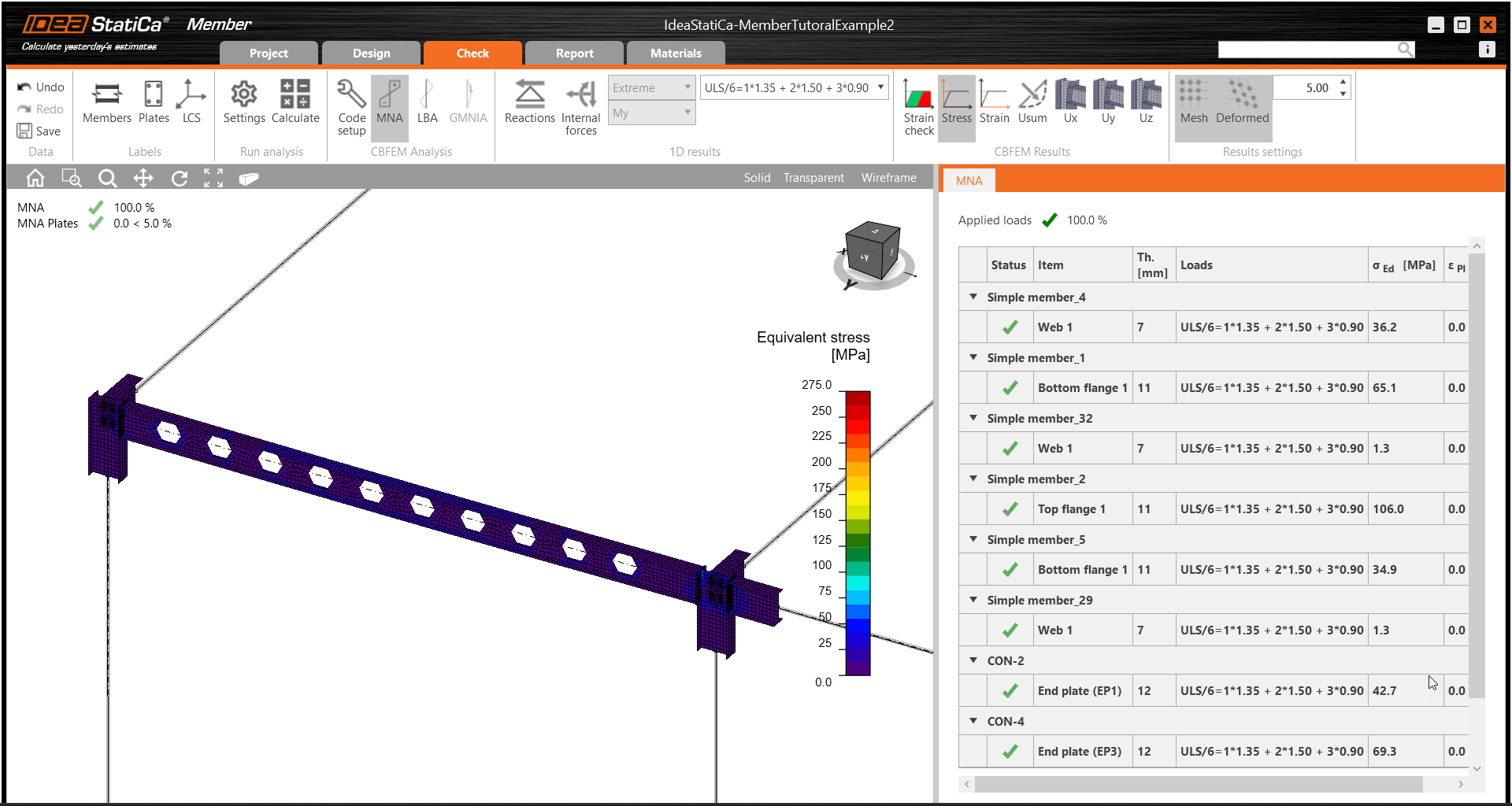Open the Check tab
The image size is (1512, 806).
click(x=472, y=54)
